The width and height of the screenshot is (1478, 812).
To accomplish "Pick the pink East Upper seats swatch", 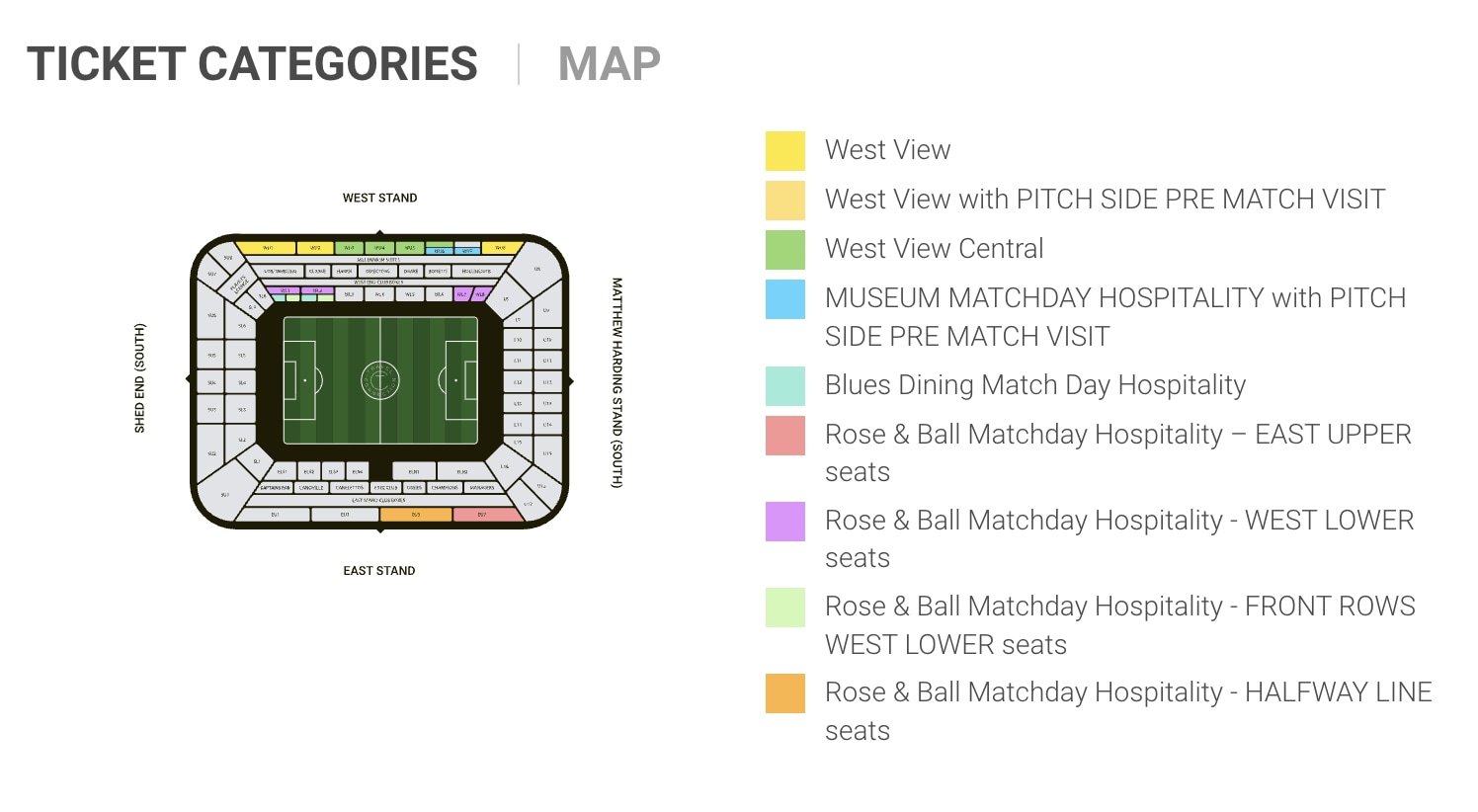I will point(784,435).
